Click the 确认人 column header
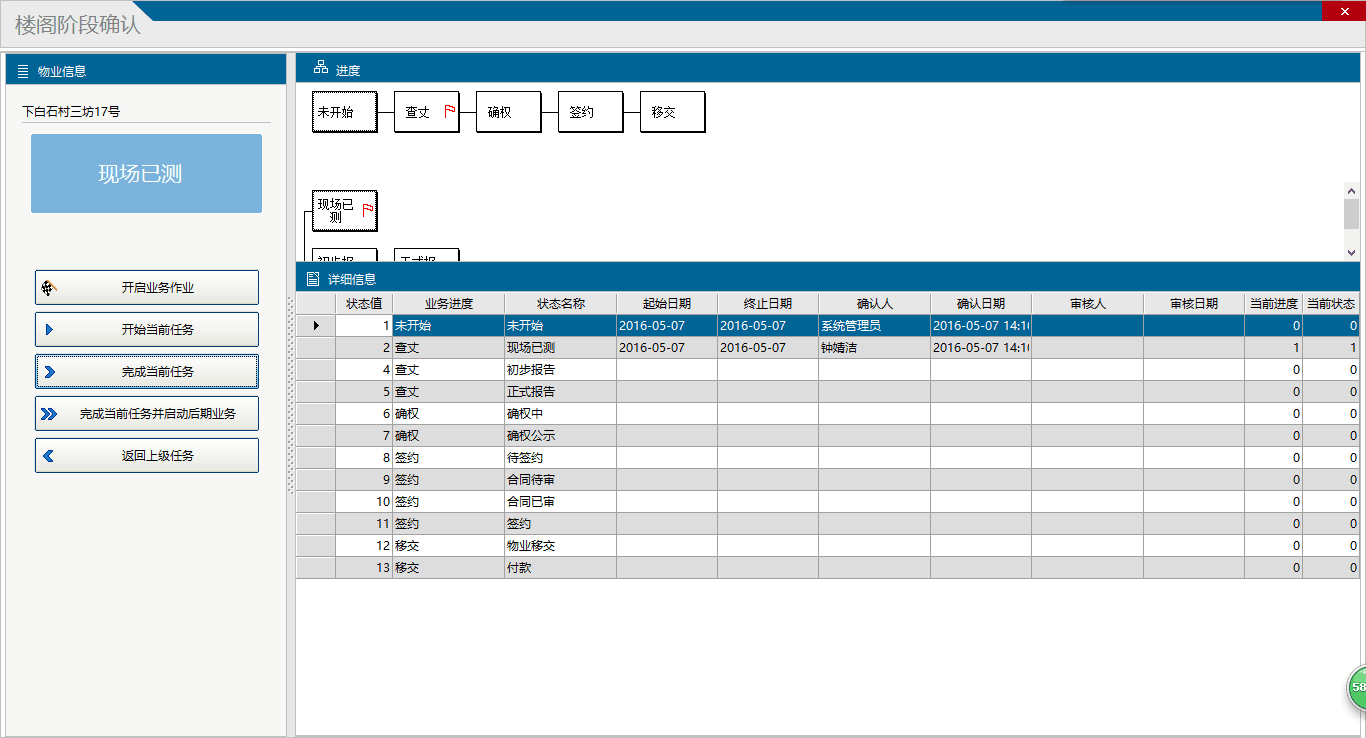This screenshot has height=738, width=1366. coord(874,303)
